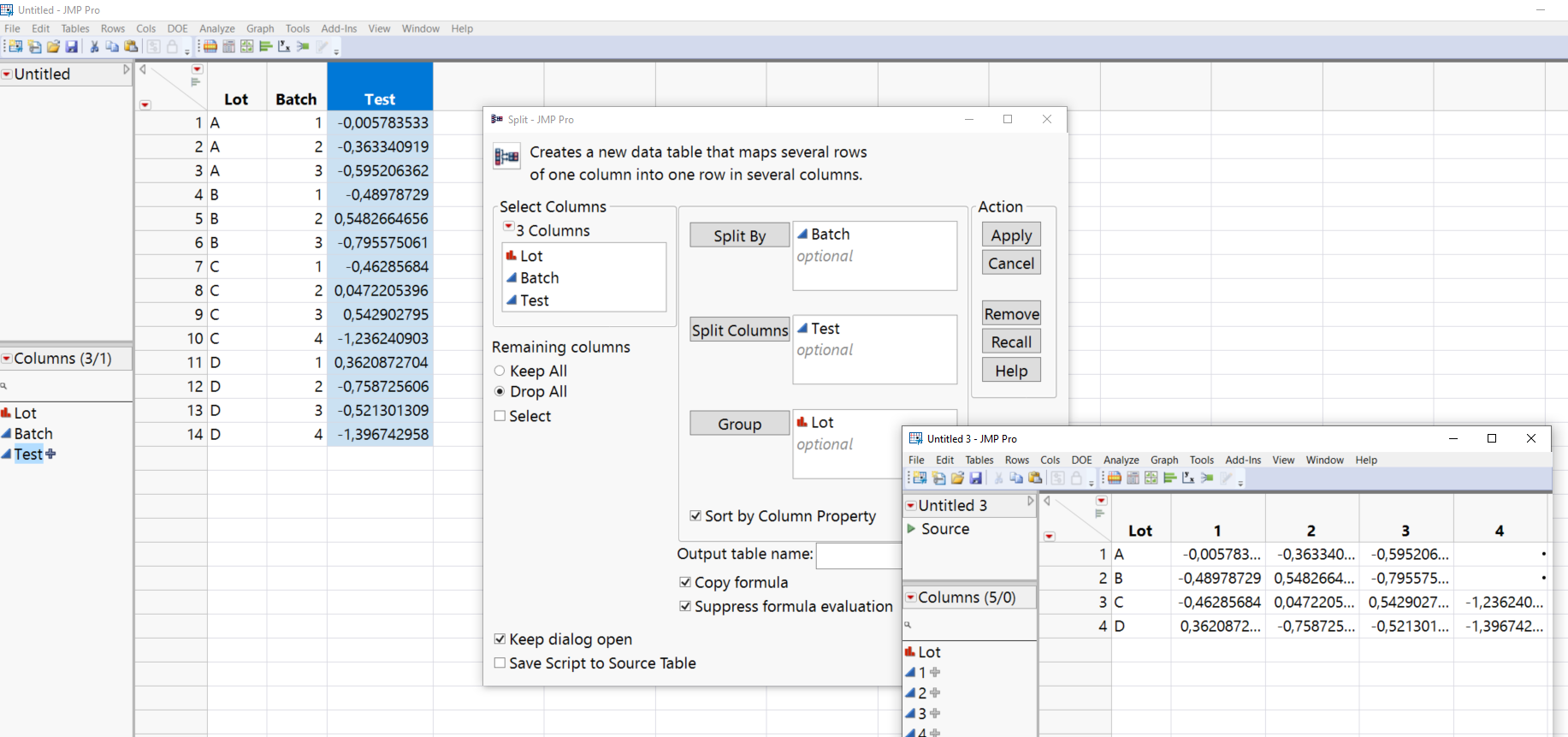Screen dimensions: 1568x737
Task: Open the Analyze menu in main window
Action: [x=217, y=28]
